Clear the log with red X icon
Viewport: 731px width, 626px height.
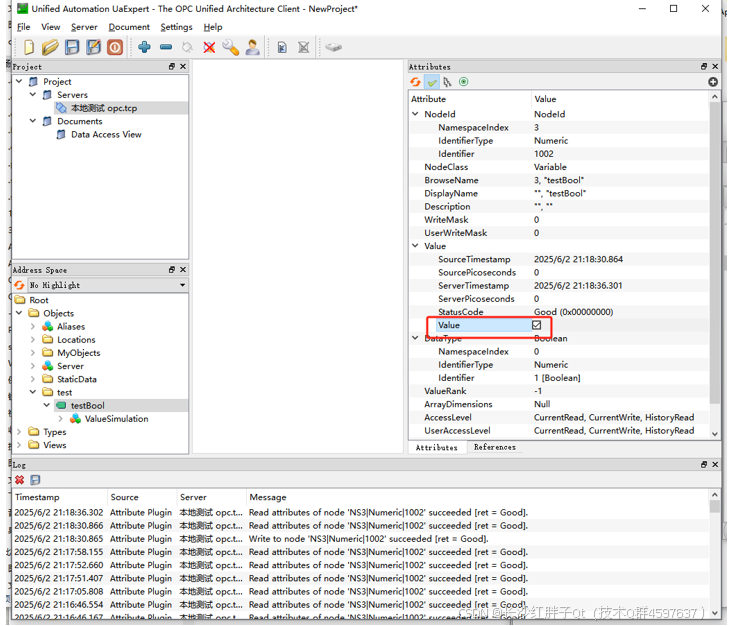tap(19, 480)
